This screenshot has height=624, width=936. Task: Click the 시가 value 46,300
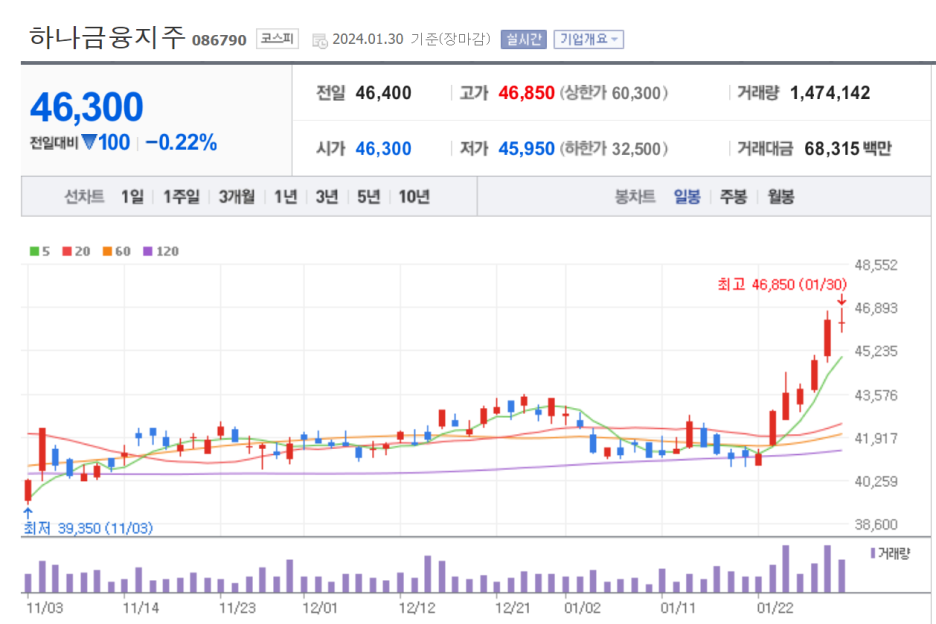click(x=383, y=149)
